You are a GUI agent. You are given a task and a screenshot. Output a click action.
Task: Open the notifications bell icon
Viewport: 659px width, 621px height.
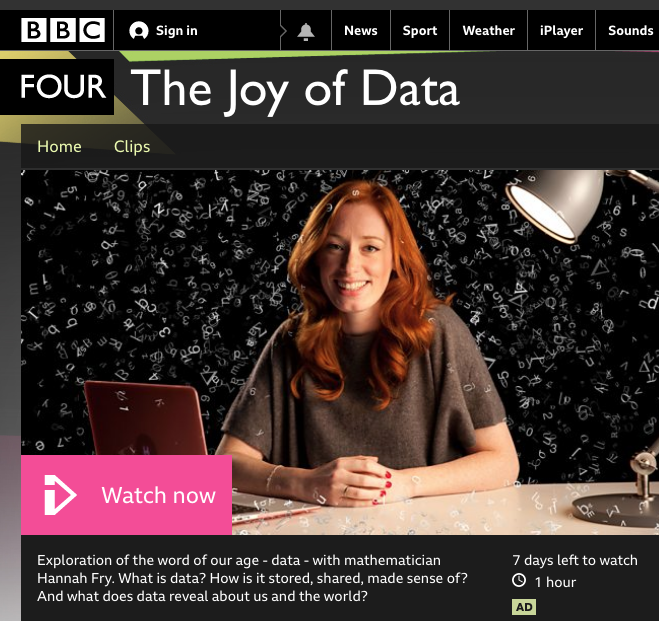pyautogui.click(x=306, y=31)
